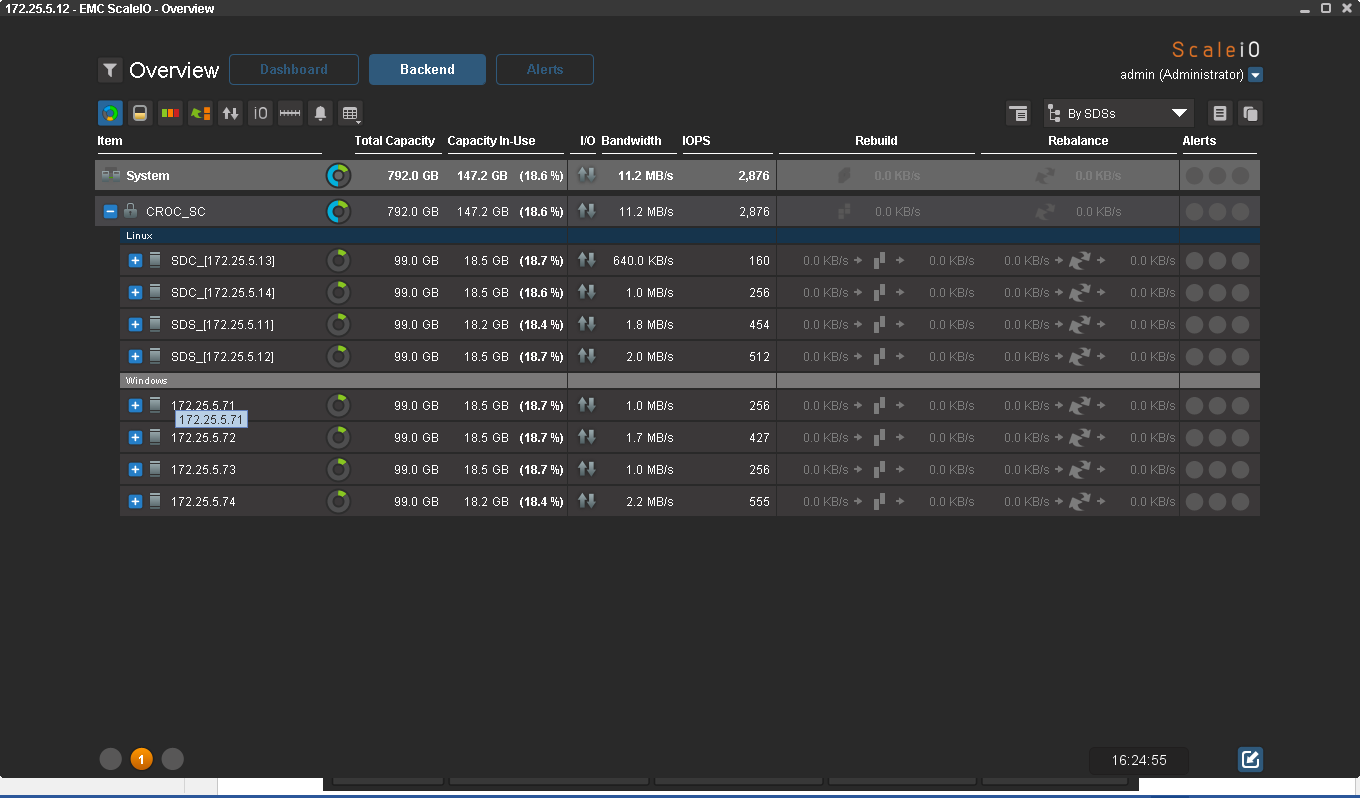Click the collapse-all rows toolbar icon
Image resolution: width=1360 pixels, height=798 pixels.
click(1018, 113)
